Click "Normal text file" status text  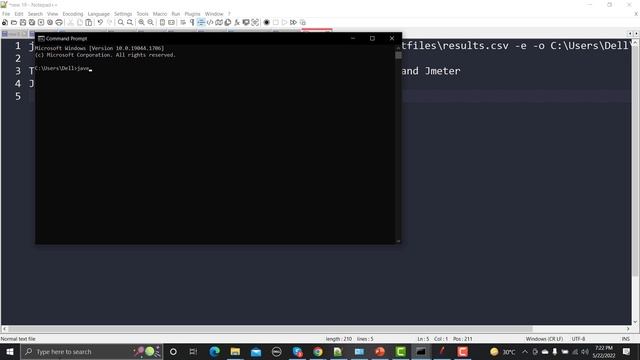(x=18, y=339)
